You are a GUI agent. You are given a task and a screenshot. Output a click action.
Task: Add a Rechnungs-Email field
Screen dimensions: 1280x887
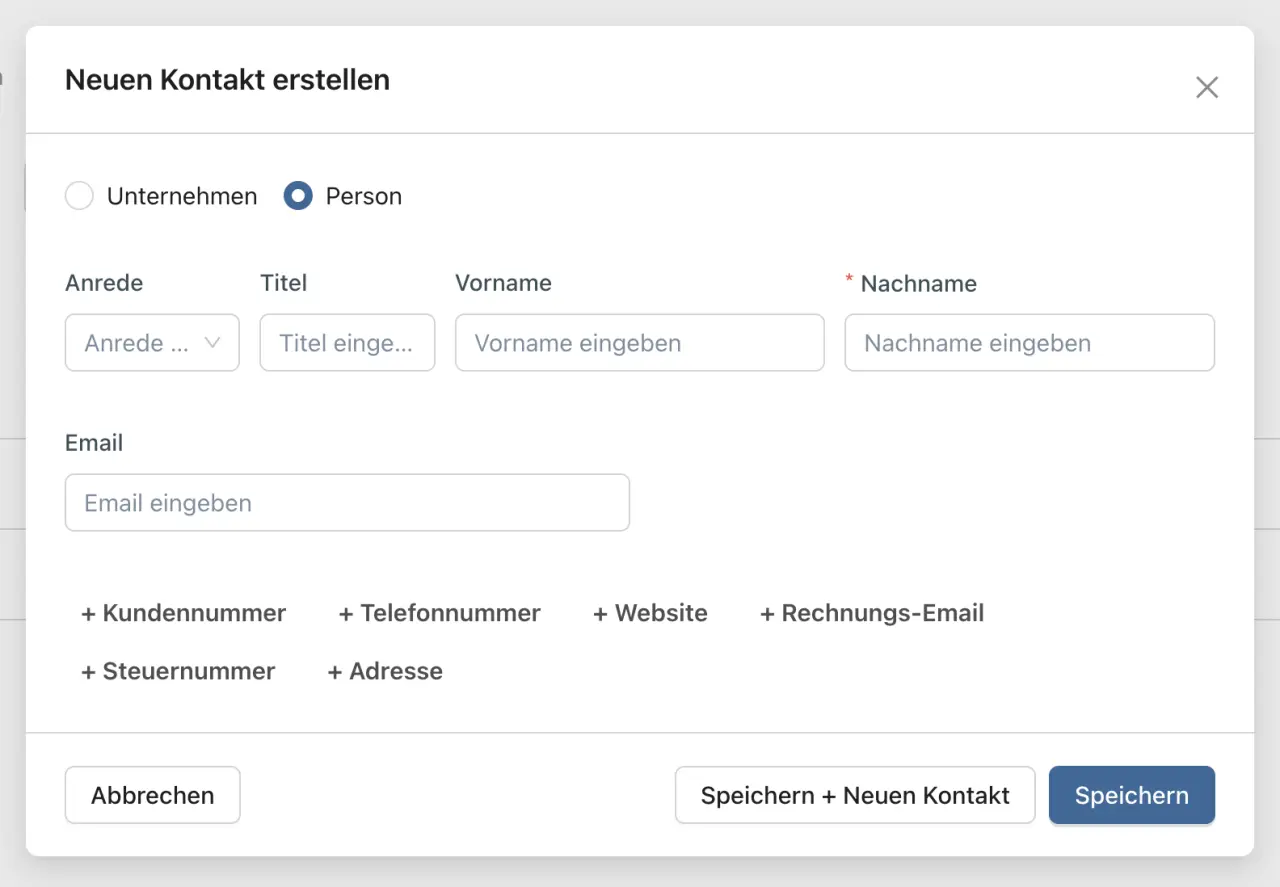pyautogui.click(x=872, y=613)
